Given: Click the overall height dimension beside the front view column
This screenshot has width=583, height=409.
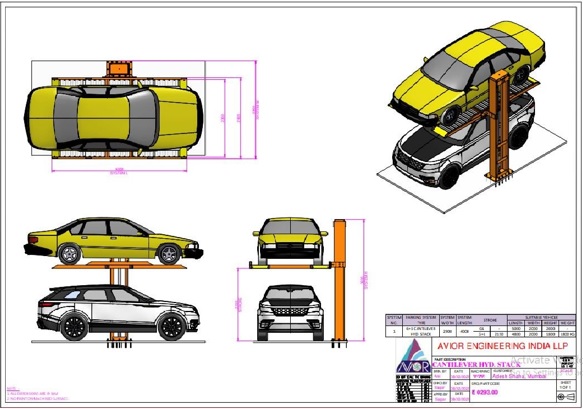Looking at the screenshot, I should tap(363, 280).
